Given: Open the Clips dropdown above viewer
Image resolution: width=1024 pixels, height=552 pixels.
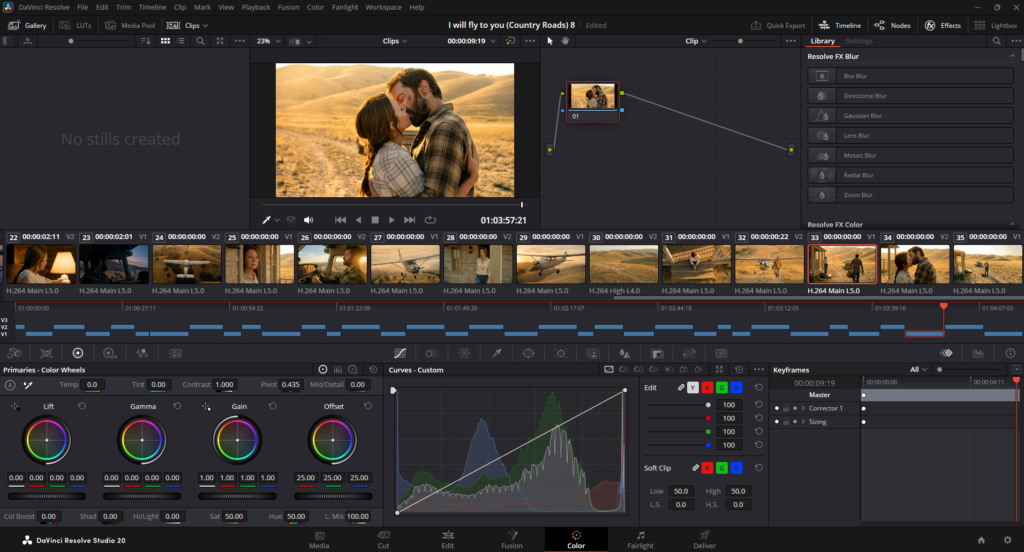Looking at the screenshot, I should (x=394, y=41).
